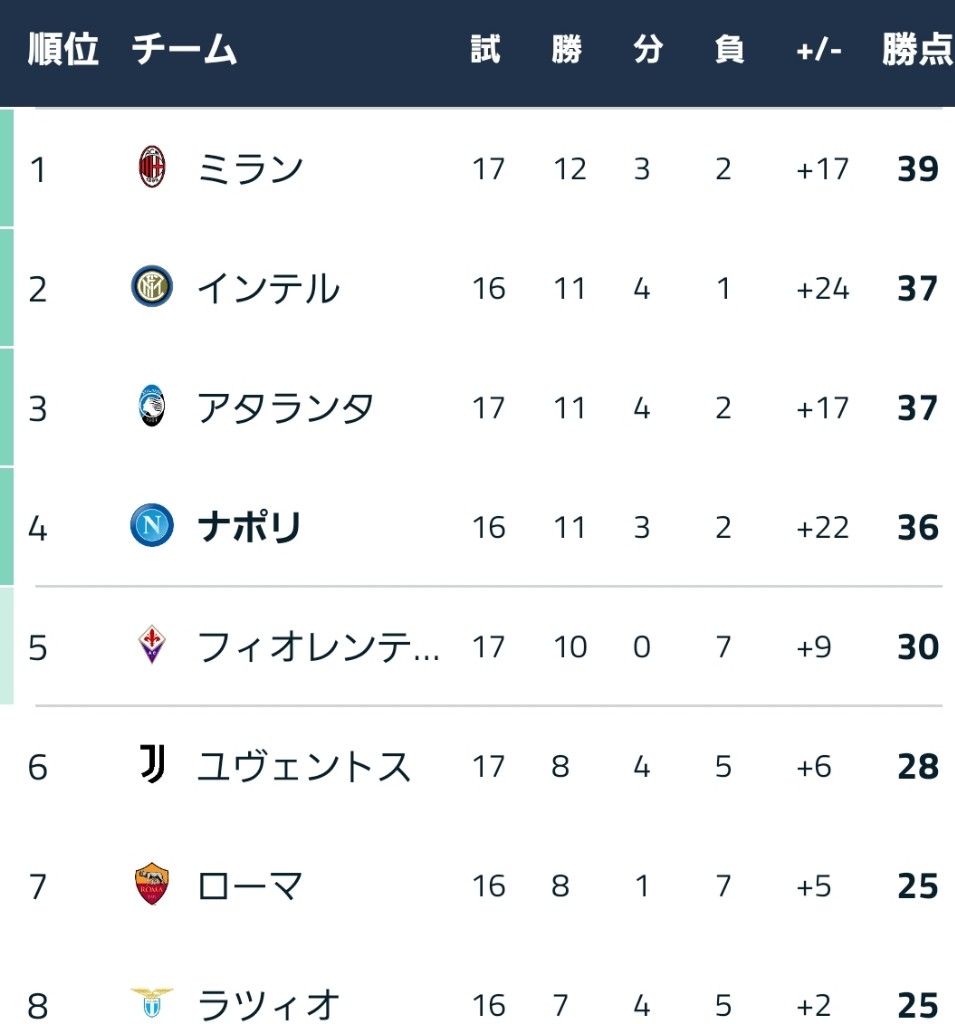955x1024 pixels.
Task: Select the ローマ table row name
Action: [250, 887]
